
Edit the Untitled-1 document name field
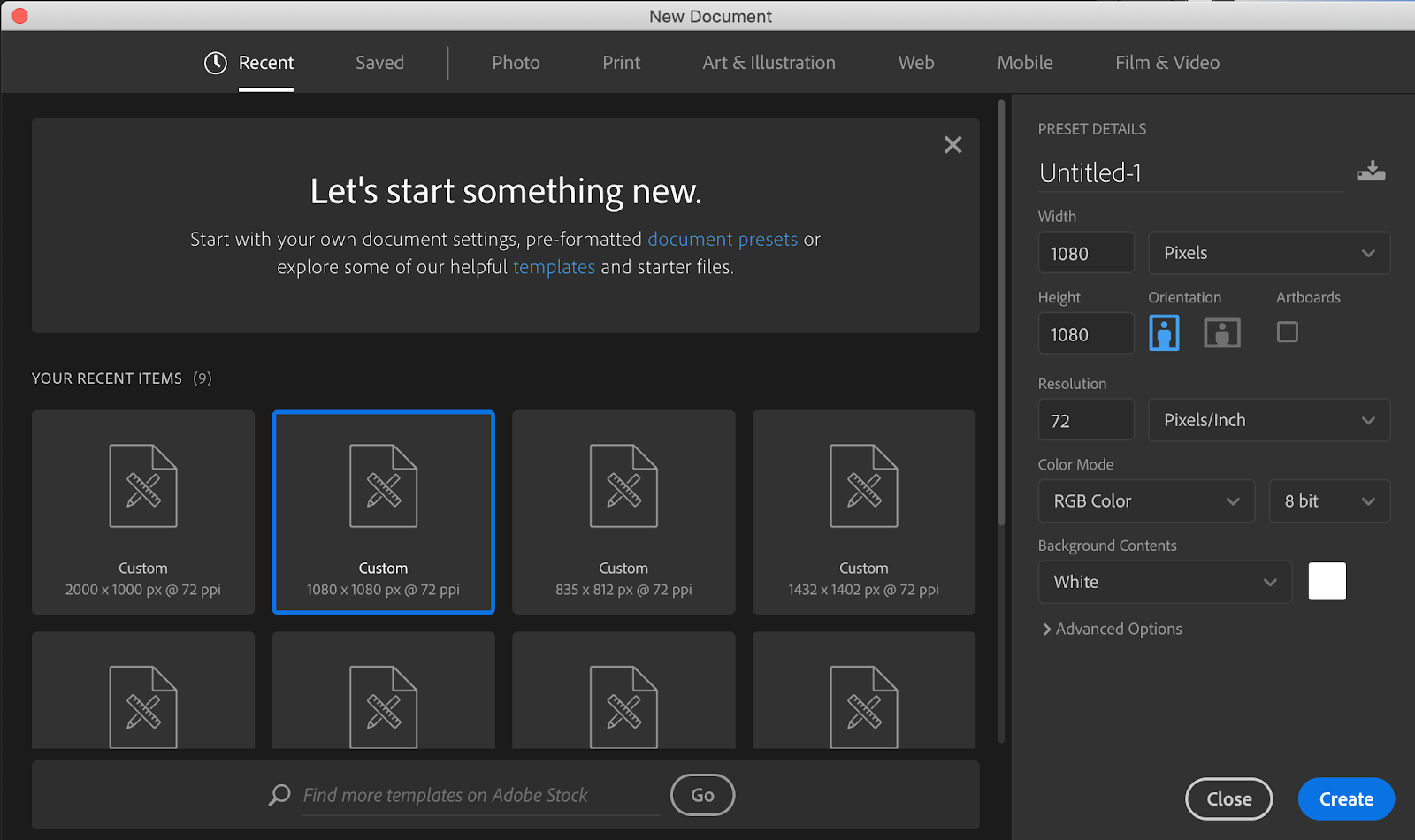coord(1191,172)
